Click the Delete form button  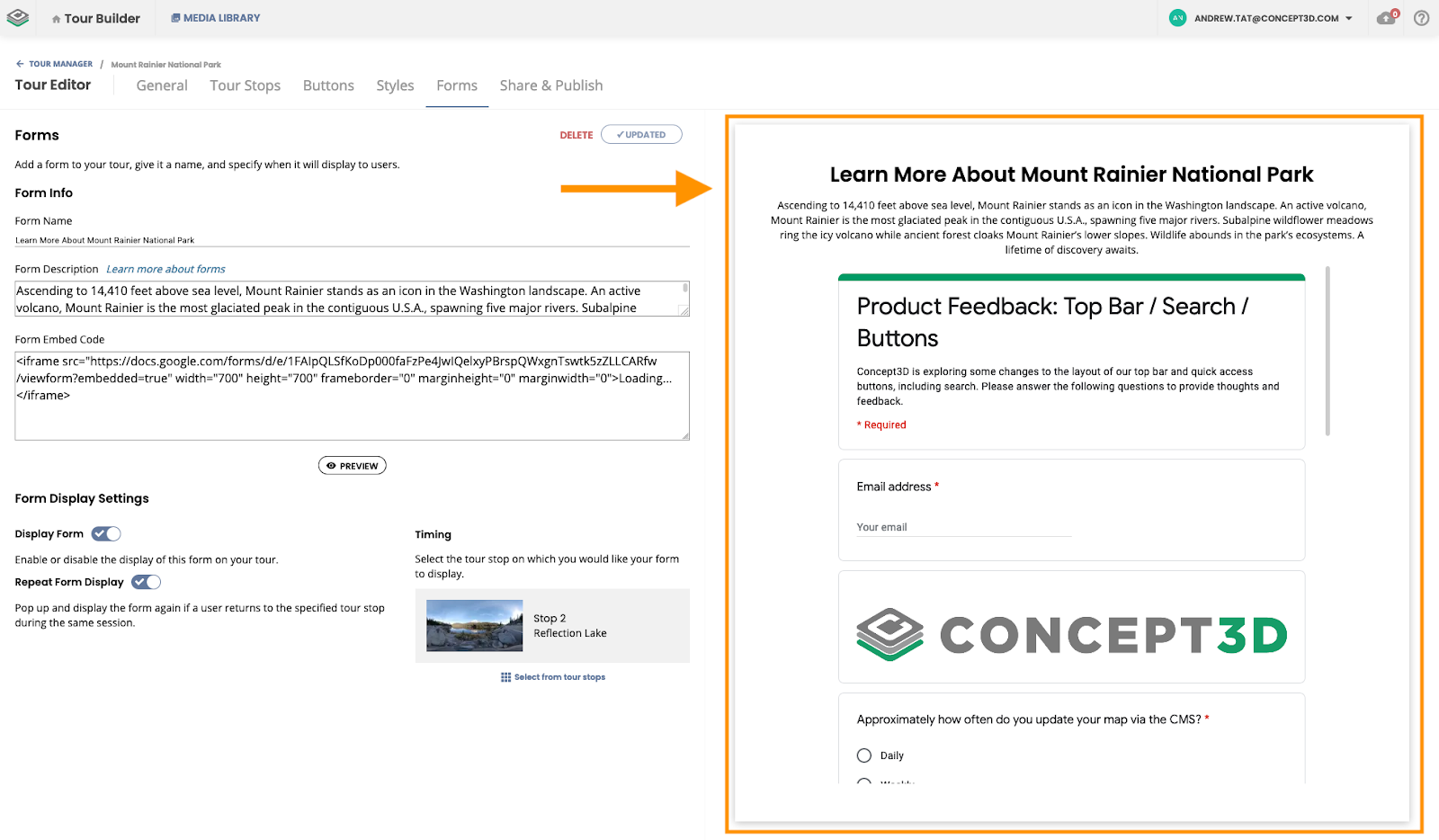click(x=576, y=135)
